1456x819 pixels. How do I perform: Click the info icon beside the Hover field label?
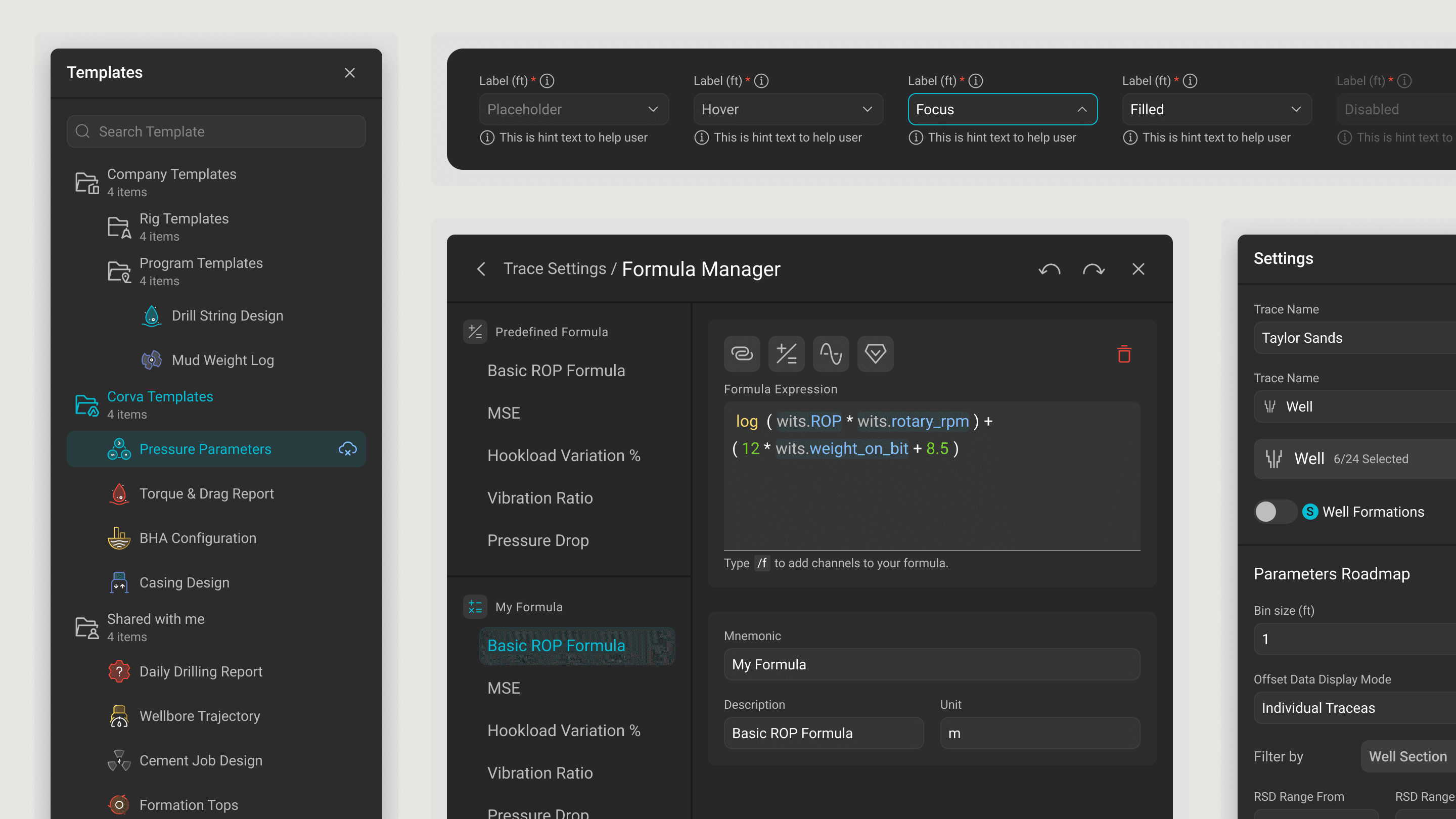point(761,81)
